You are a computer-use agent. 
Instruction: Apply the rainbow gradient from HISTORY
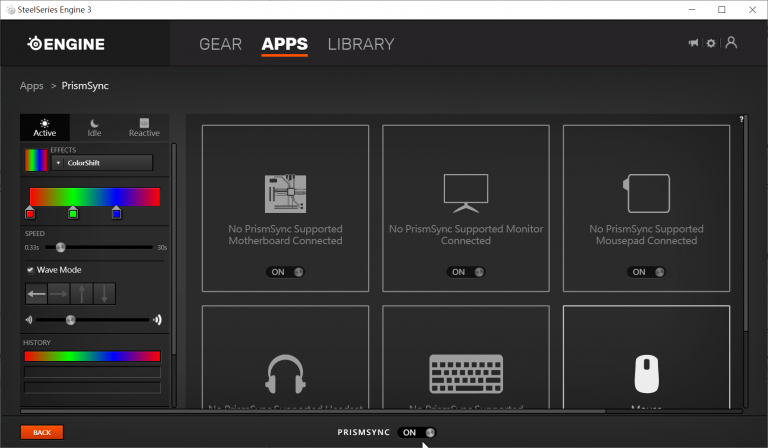(x=93, y=356)
